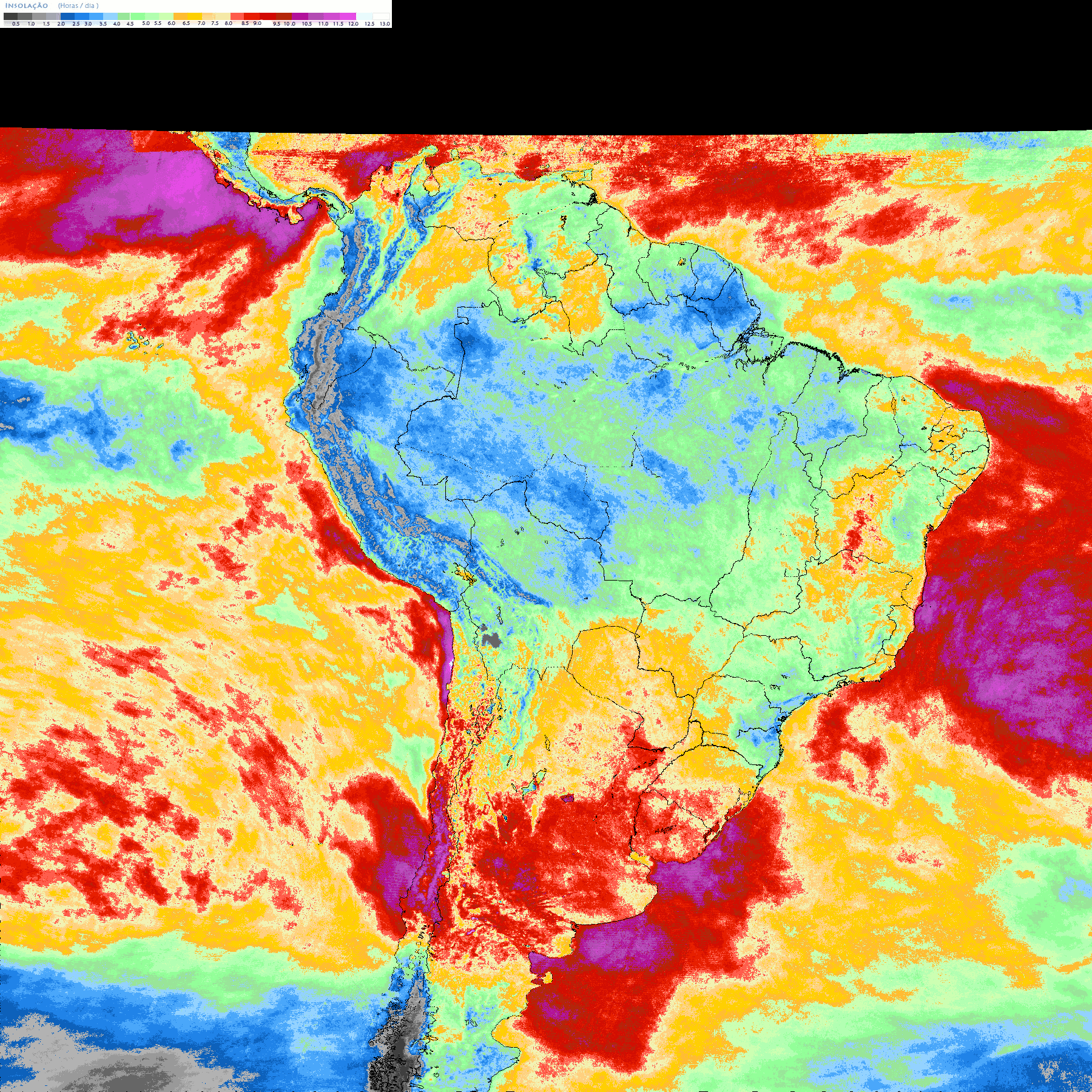Screen dimensions: 1092x1092
Task: Choose the brightest pink-magenta legend swatch
Action: (348, 16)
